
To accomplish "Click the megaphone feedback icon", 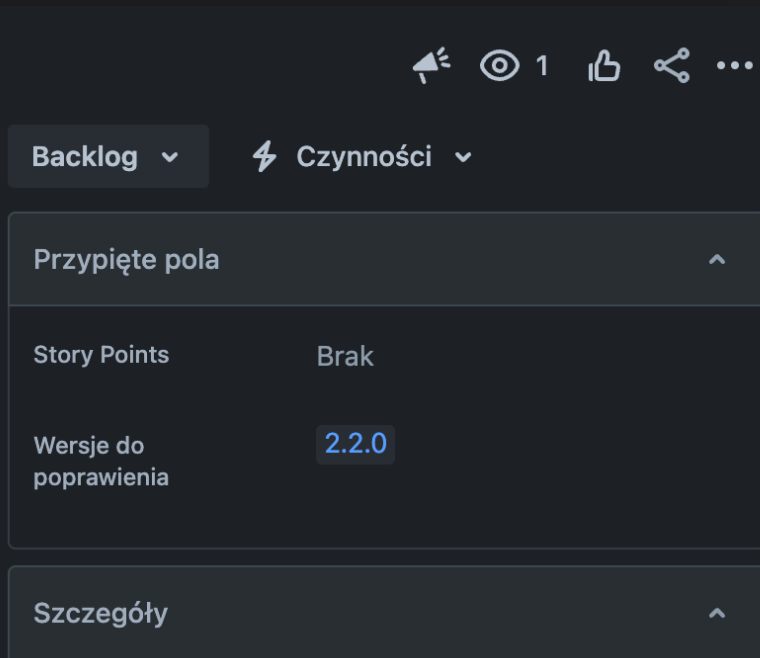I will coord(431,67).
